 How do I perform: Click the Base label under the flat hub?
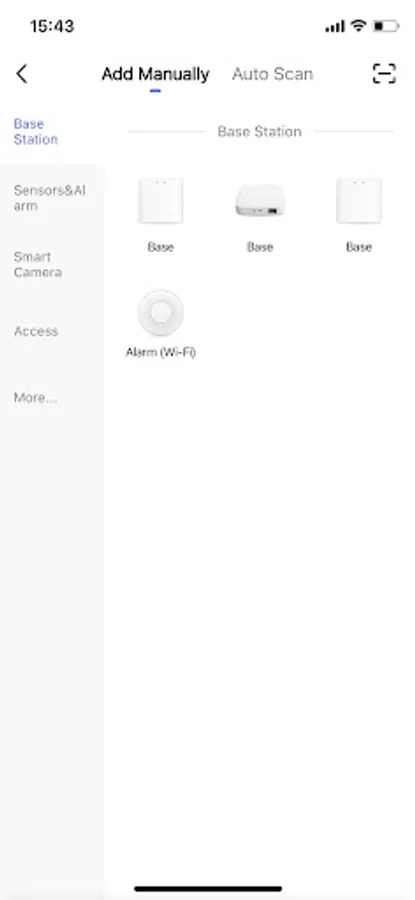(x=260, y=247)
